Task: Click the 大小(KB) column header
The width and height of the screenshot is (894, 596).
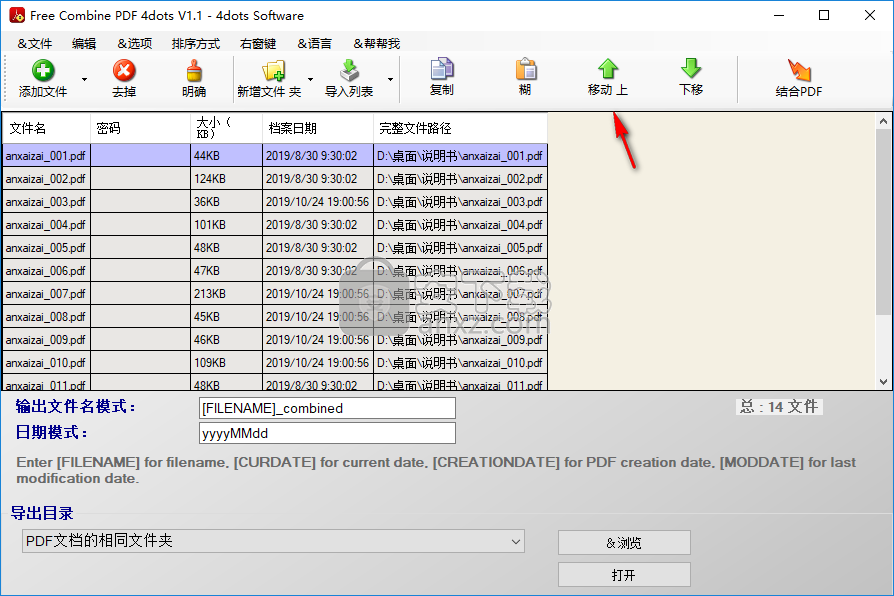Action: pyautogui.click(x=226, y=128)
